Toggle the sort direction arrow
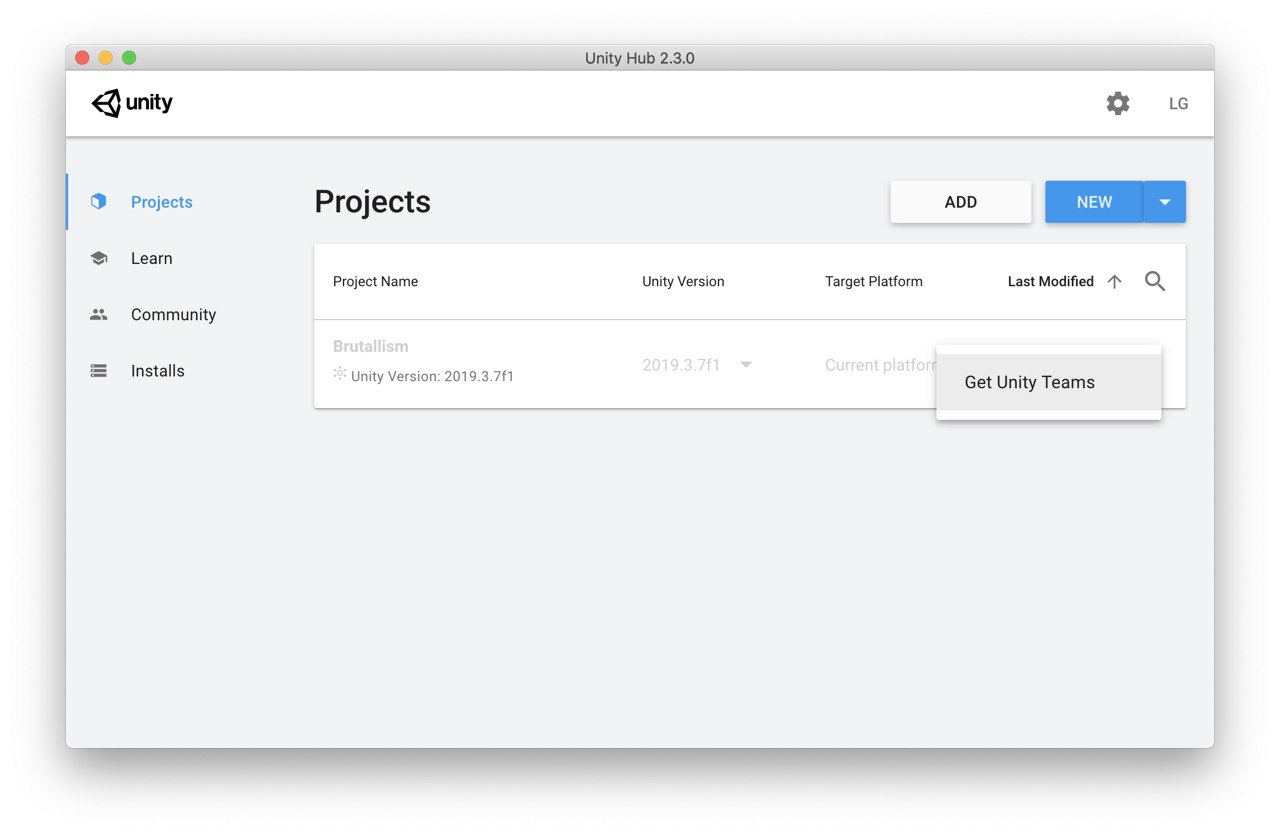Viewport: 1280px width, 835px height. (1115, 282)
